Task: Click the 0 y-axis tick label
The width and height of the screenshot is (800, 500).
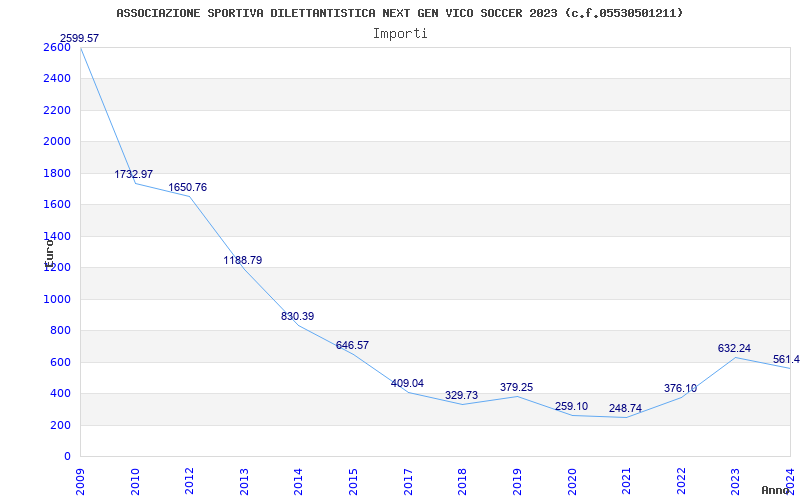Action: [67, 457]
